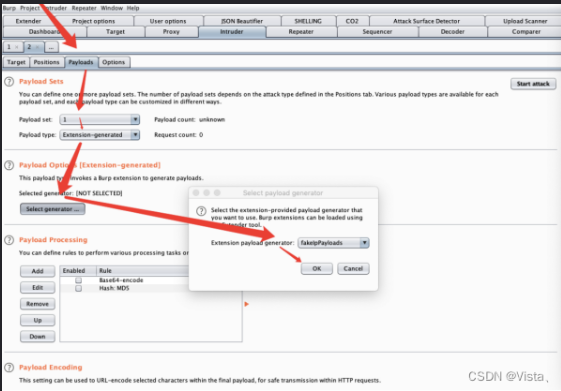
Task: Open the Payload set dropdown
Action: pyautogui.click(x=99, y=119)
